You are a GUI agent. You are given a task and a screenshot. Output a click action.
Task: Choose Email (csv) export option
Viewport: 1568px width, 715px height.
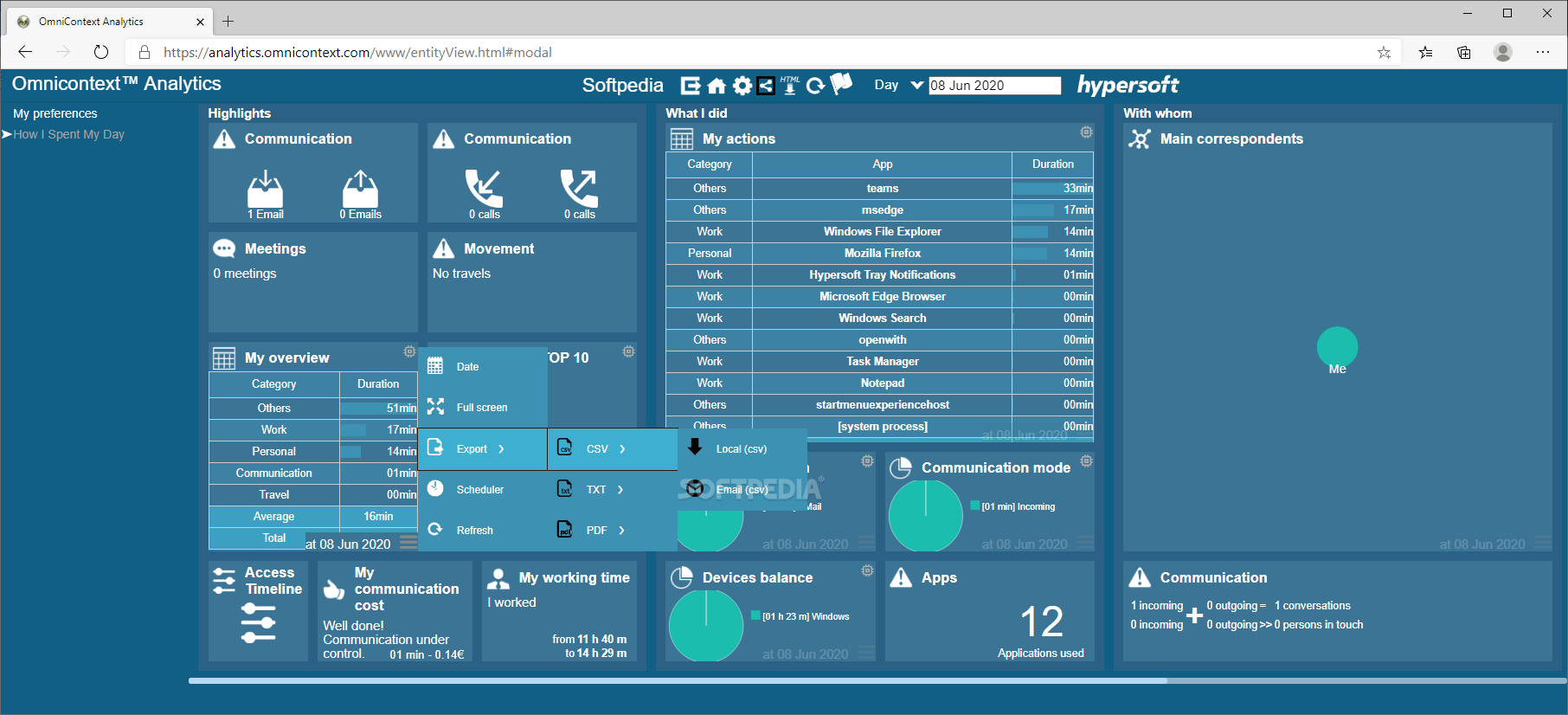point(742,490)
